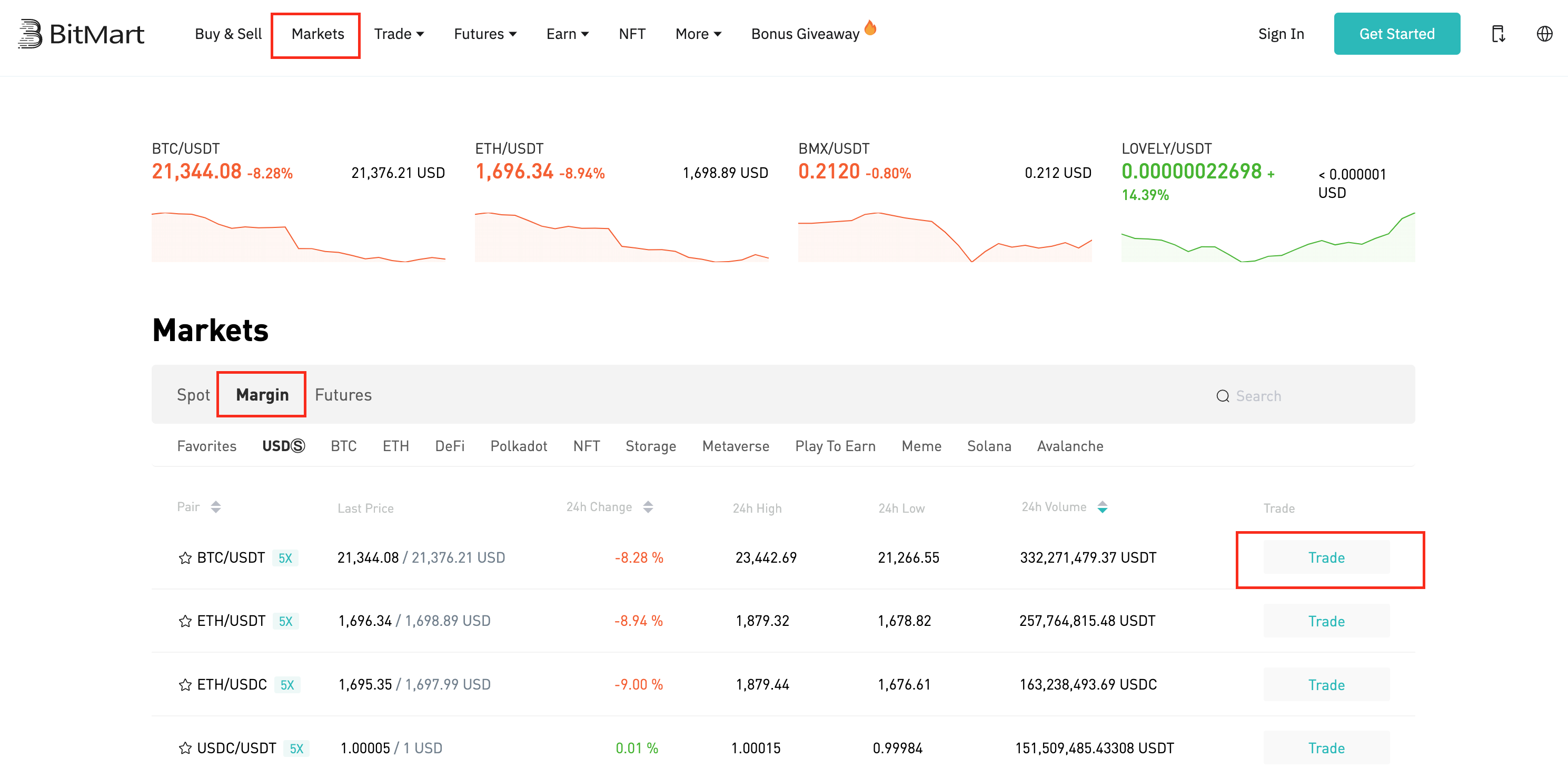Select the Storage category
The image size is (1568, 778).
tap(651, 446)
